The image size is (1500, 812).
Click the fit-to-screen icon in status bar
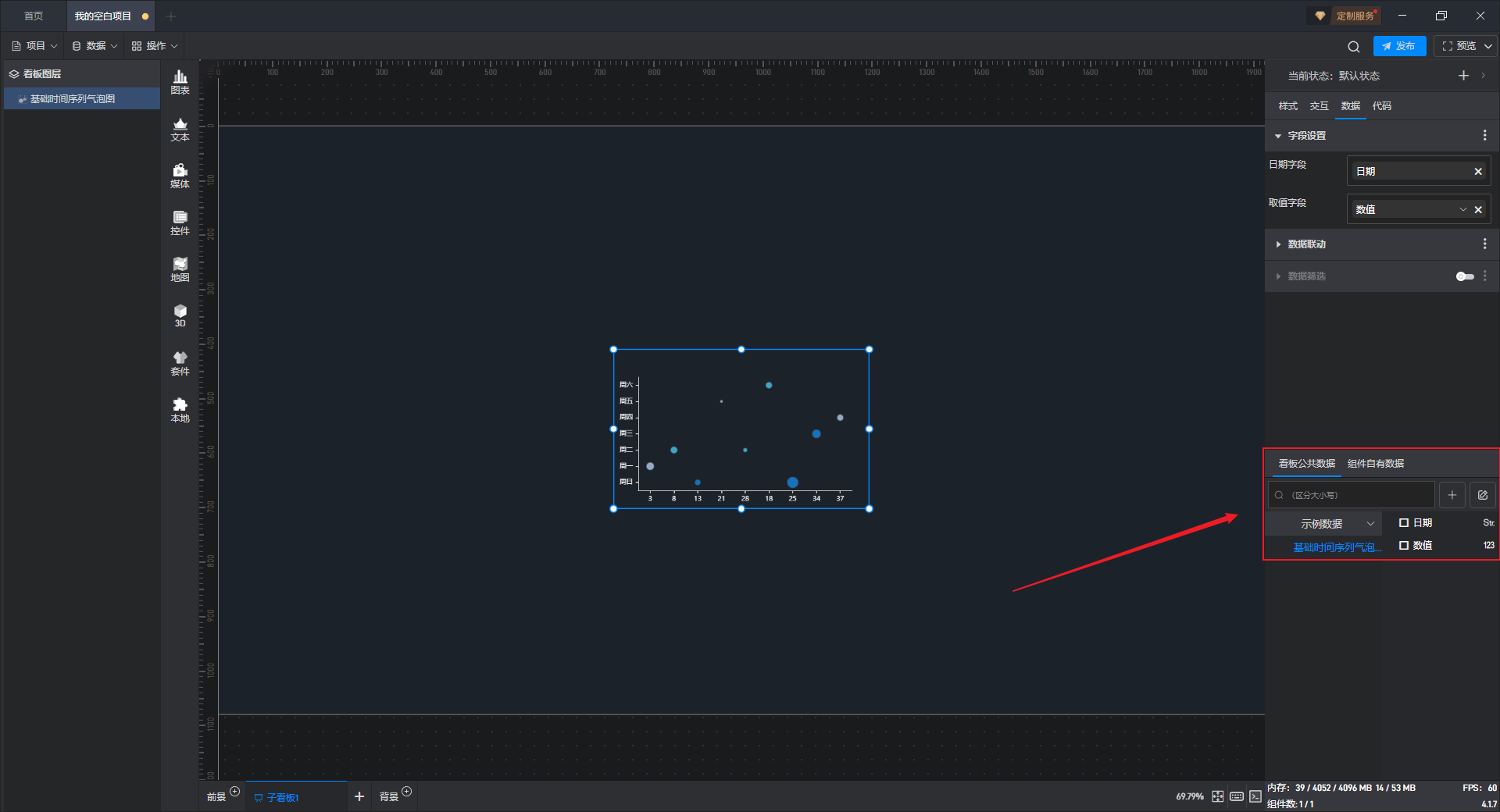pos(1218,796)
